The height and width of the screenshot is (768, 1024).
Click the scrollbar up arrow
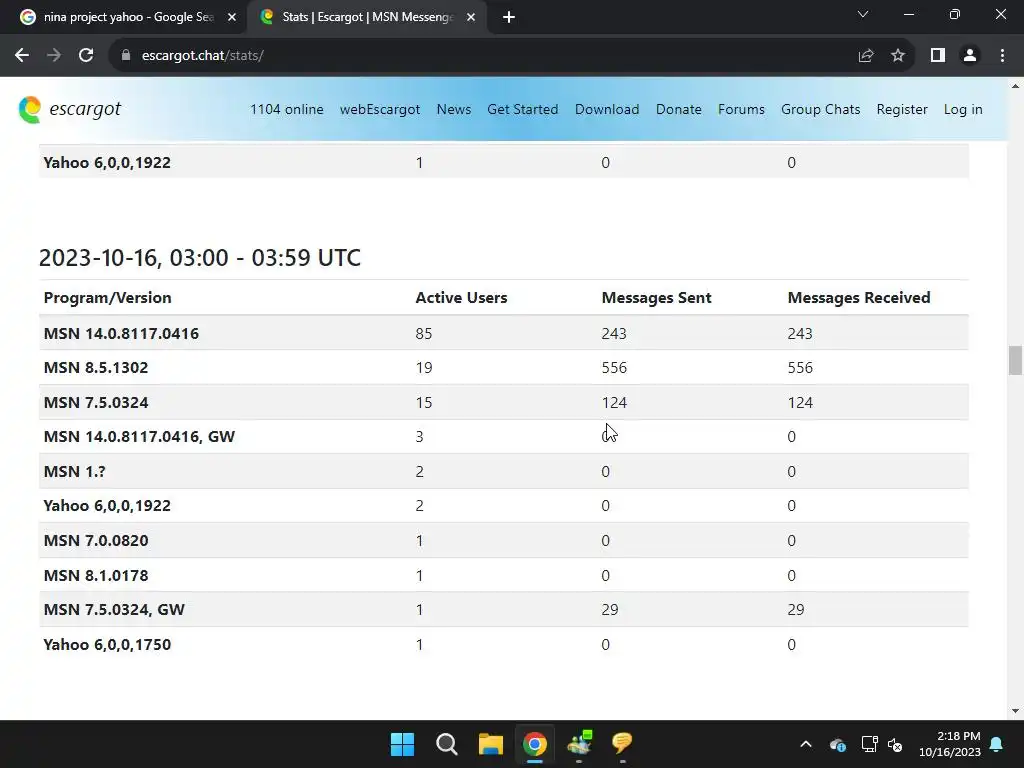coord(1014,86)
